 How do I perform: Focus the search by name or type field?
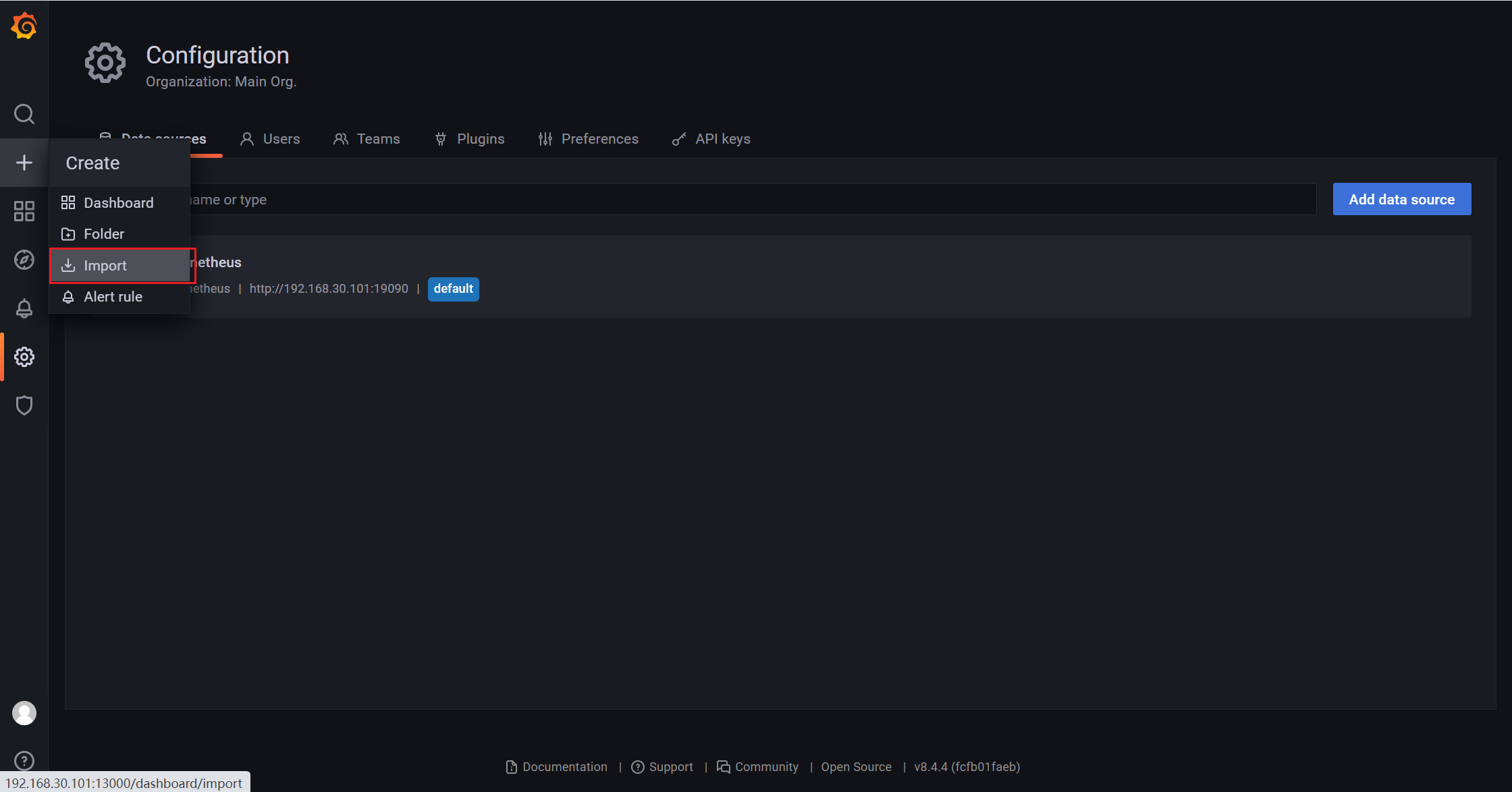point(703,199)
